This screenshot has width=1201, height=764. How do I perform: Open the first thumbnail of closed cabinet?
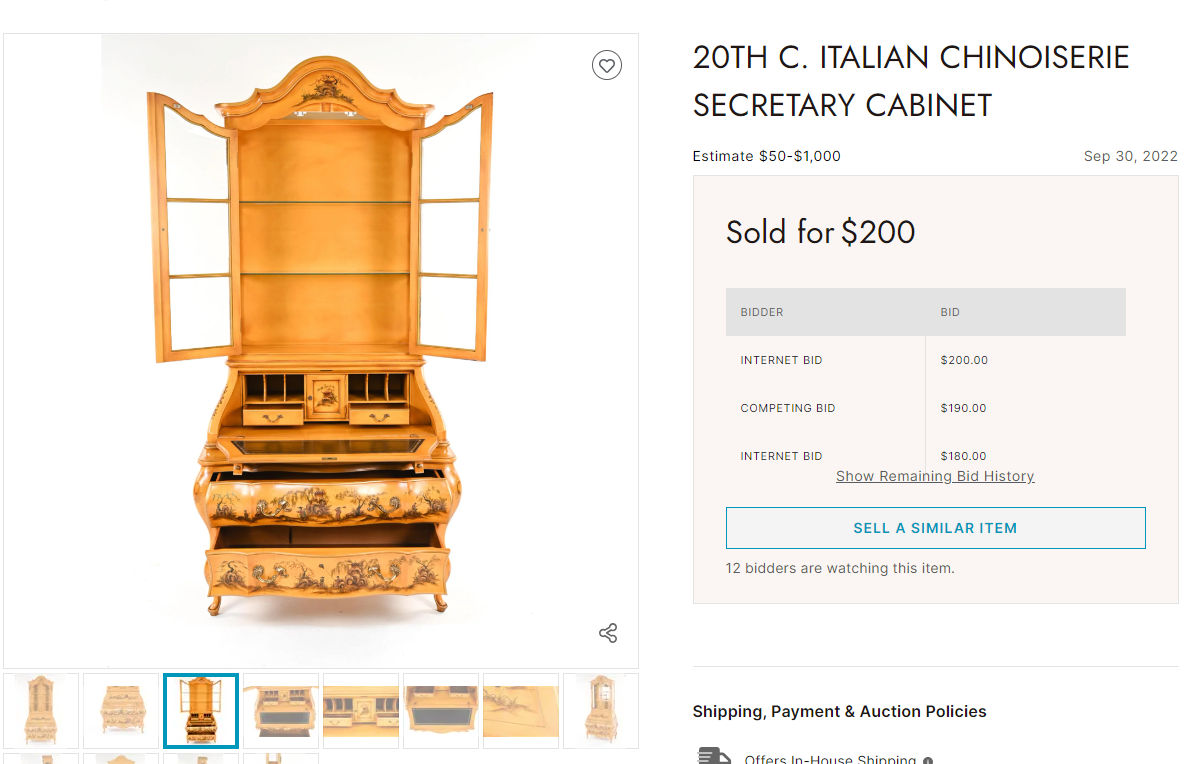point(41,710)
